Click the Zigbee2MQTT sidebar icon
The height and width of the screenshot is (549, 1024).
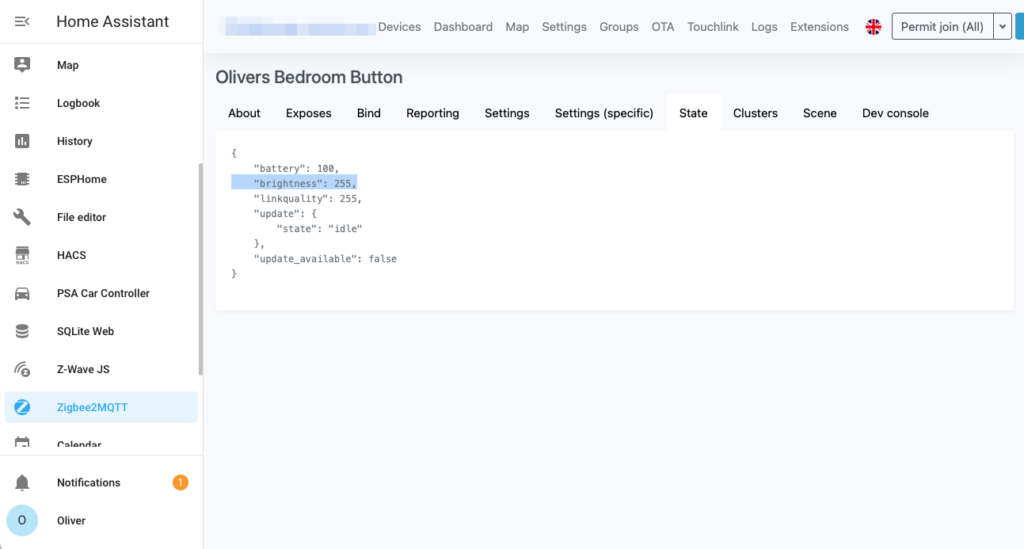22,407
